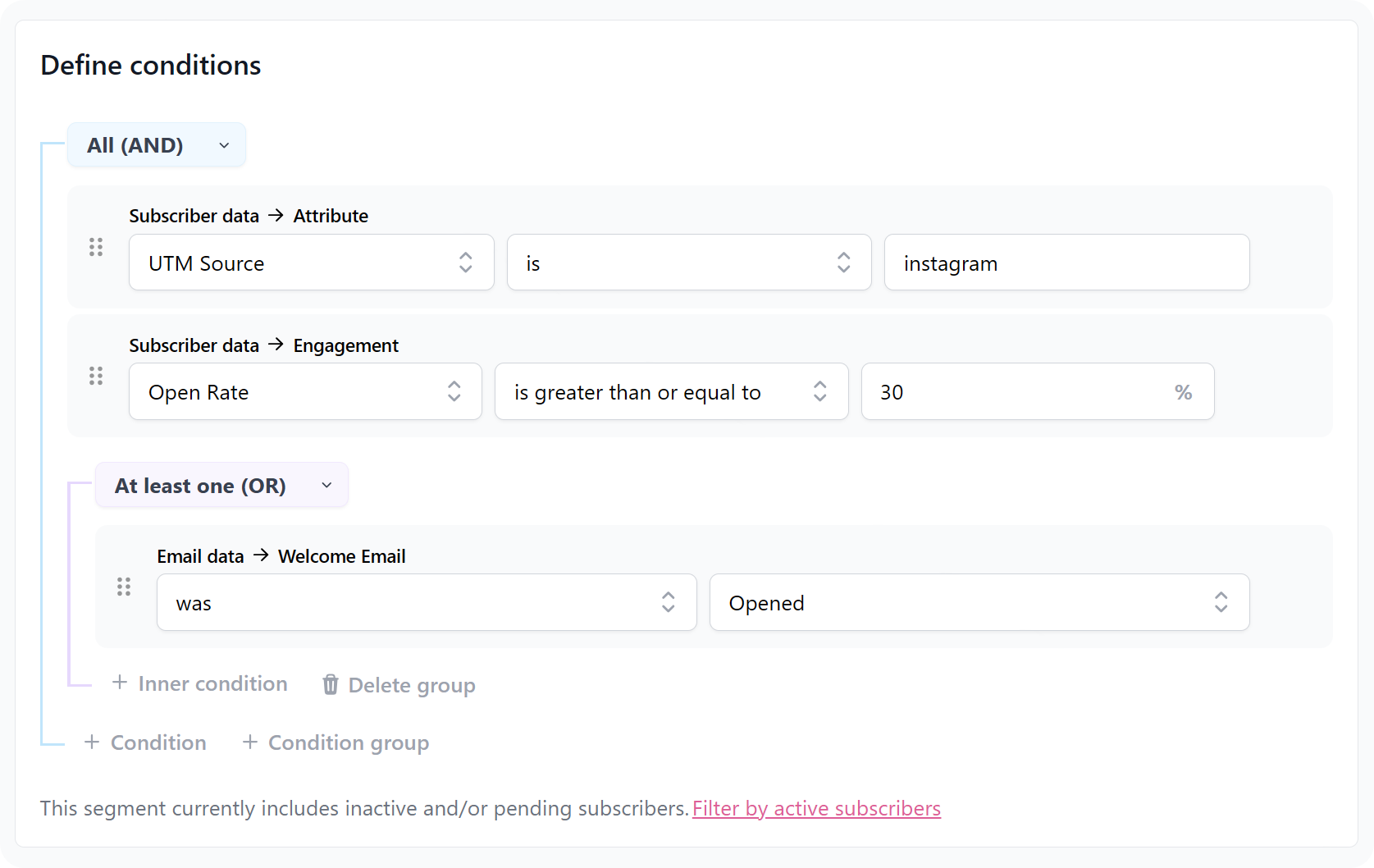Click trash icon for Delete group
This screenshot has width=1374, height=868.
pos(330,684)
